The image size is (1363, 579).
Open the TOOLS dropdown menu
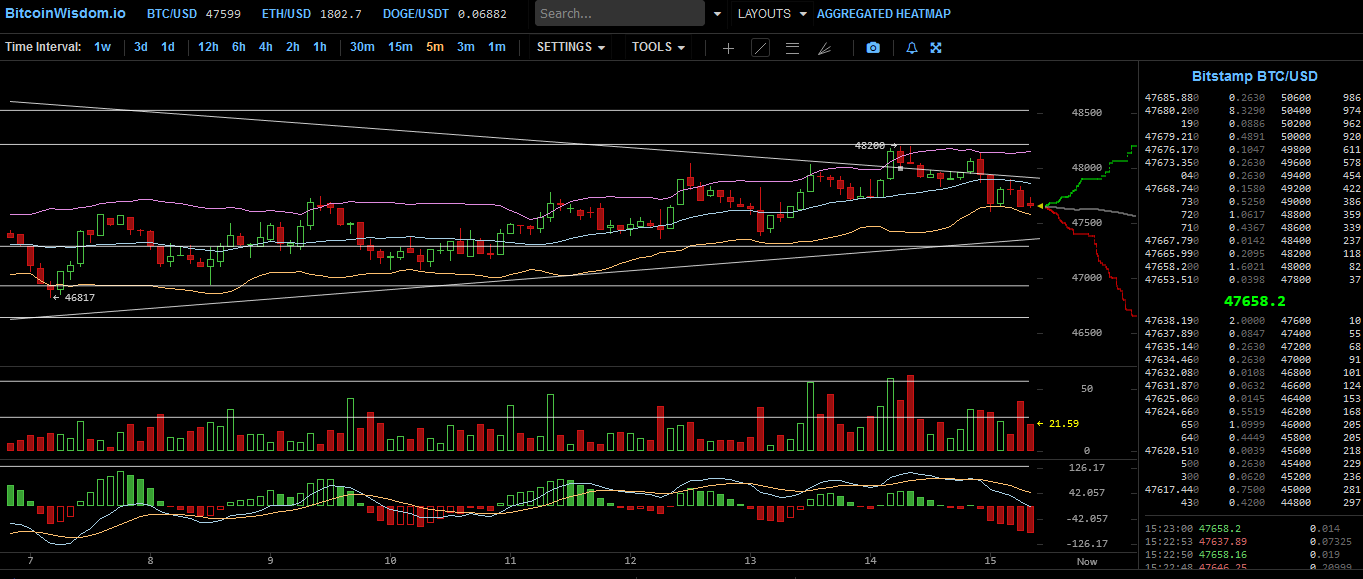click(x=658, y=47)
